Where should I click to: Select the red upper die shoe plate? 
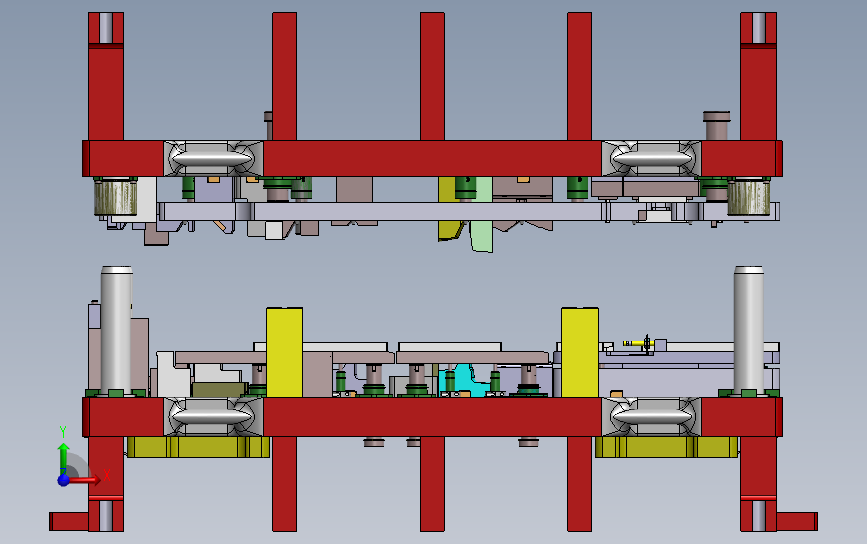click(432, 158)
